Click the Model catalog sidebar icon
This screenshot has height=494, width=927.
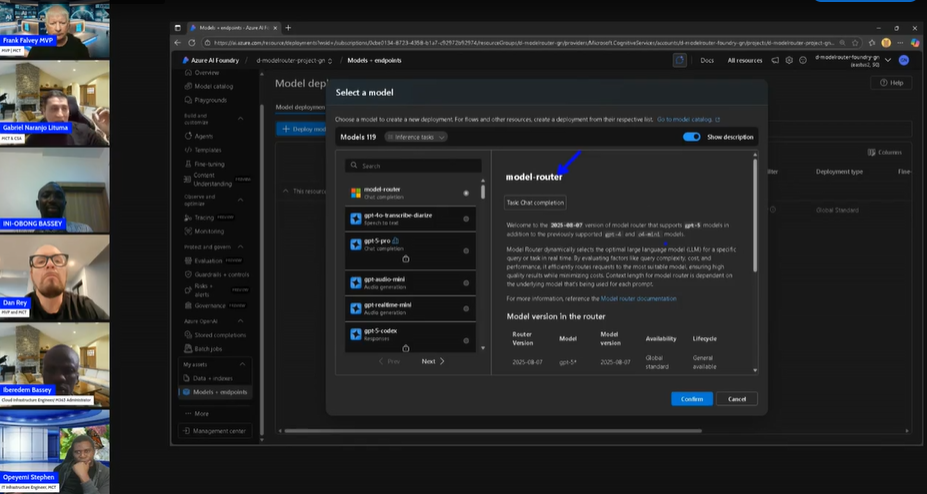pos(187,87)
